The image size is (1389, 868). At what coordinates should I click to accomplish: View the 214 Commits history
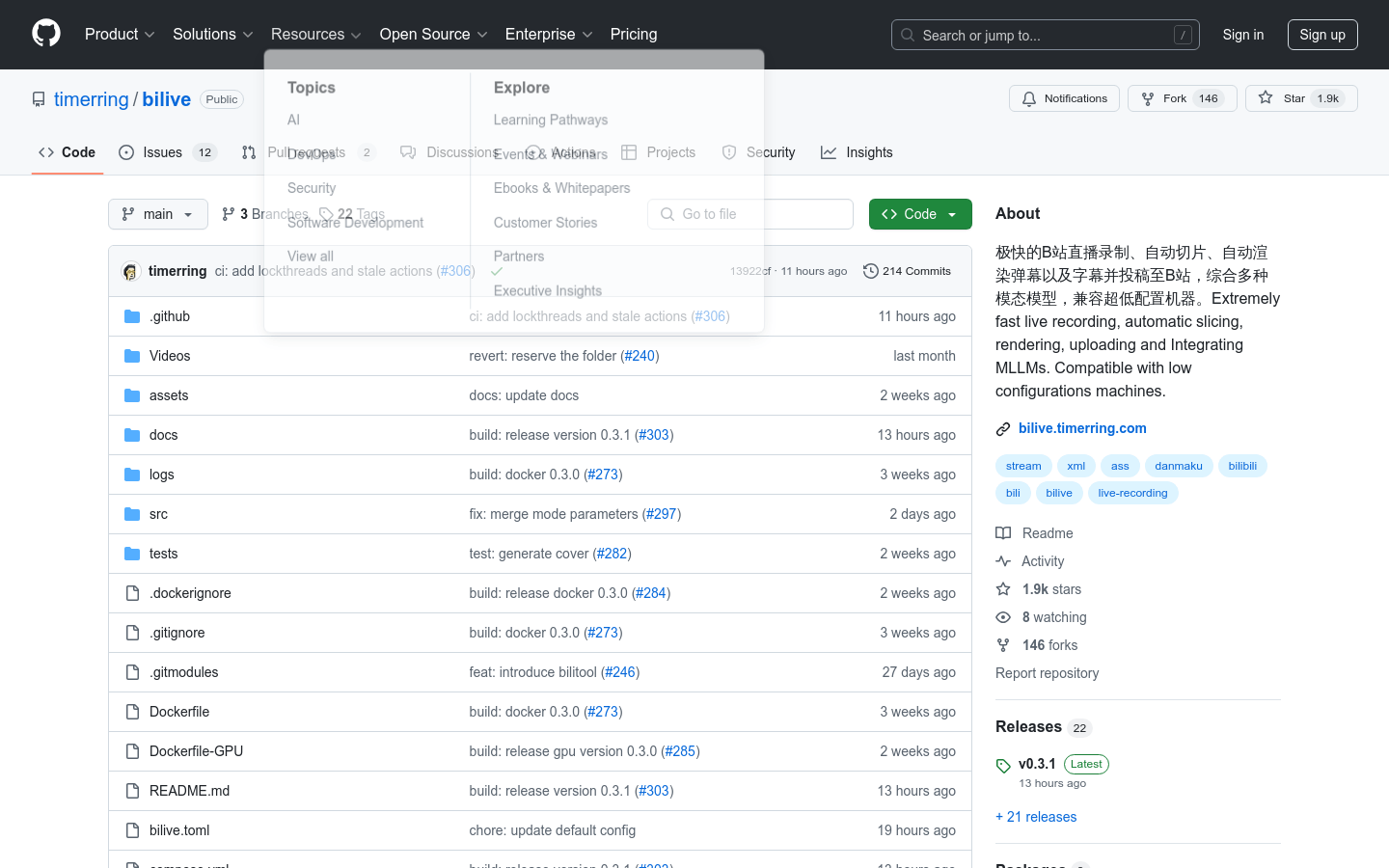tap(908, 271)
